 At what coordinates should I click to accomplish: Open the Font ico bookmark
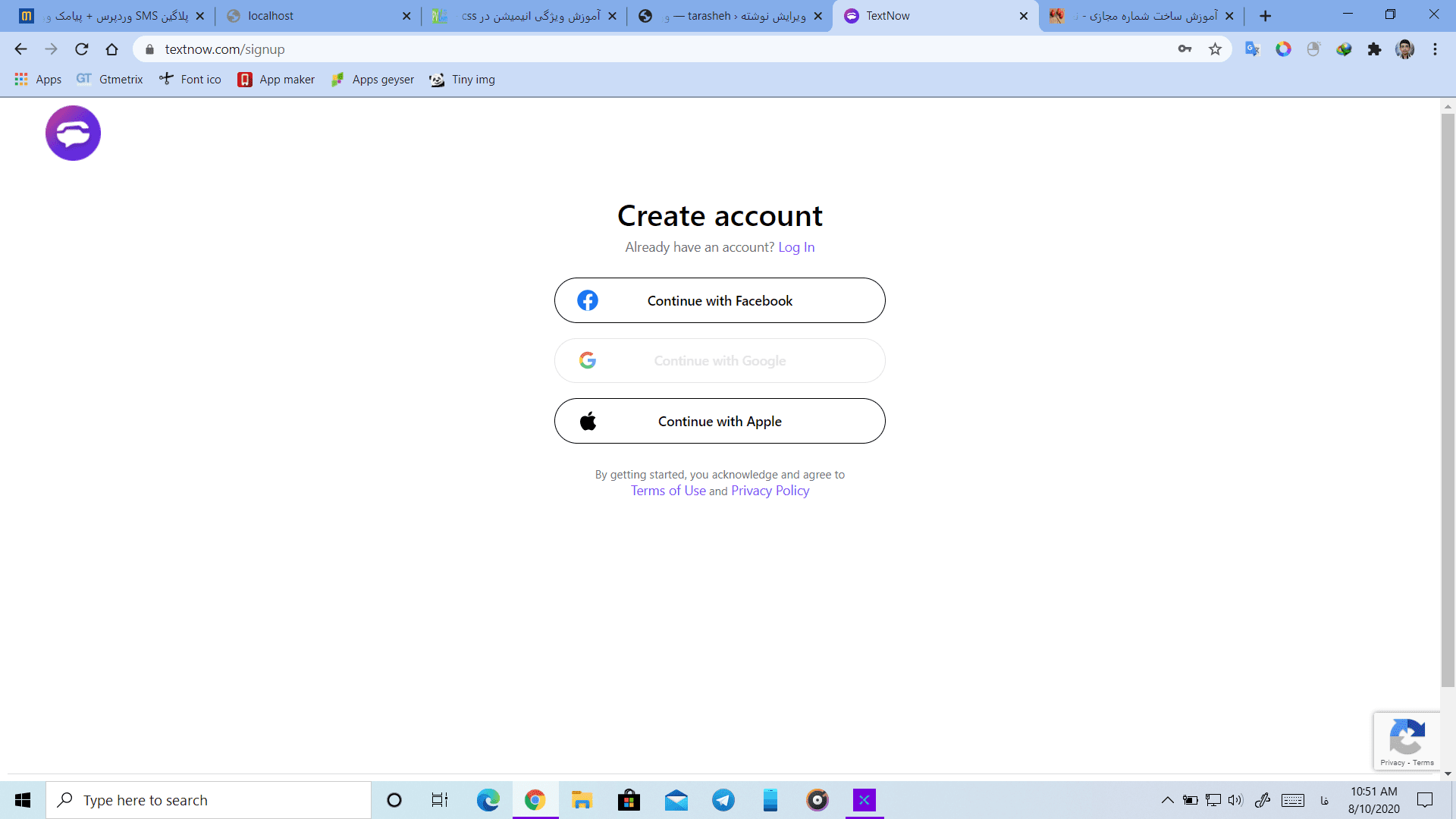point(190,79)
